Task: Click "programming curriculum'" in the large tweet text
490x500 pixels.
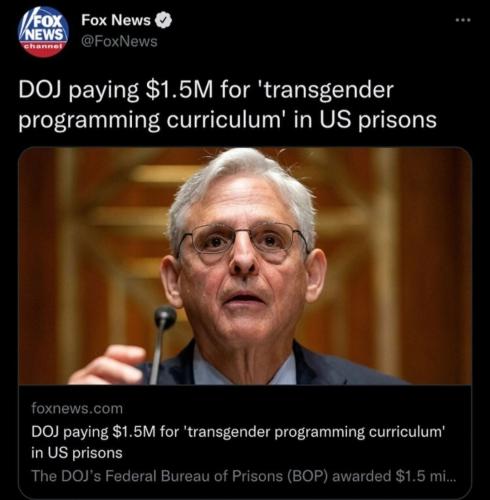Action: pyautogui.click(x=151, y=120)
